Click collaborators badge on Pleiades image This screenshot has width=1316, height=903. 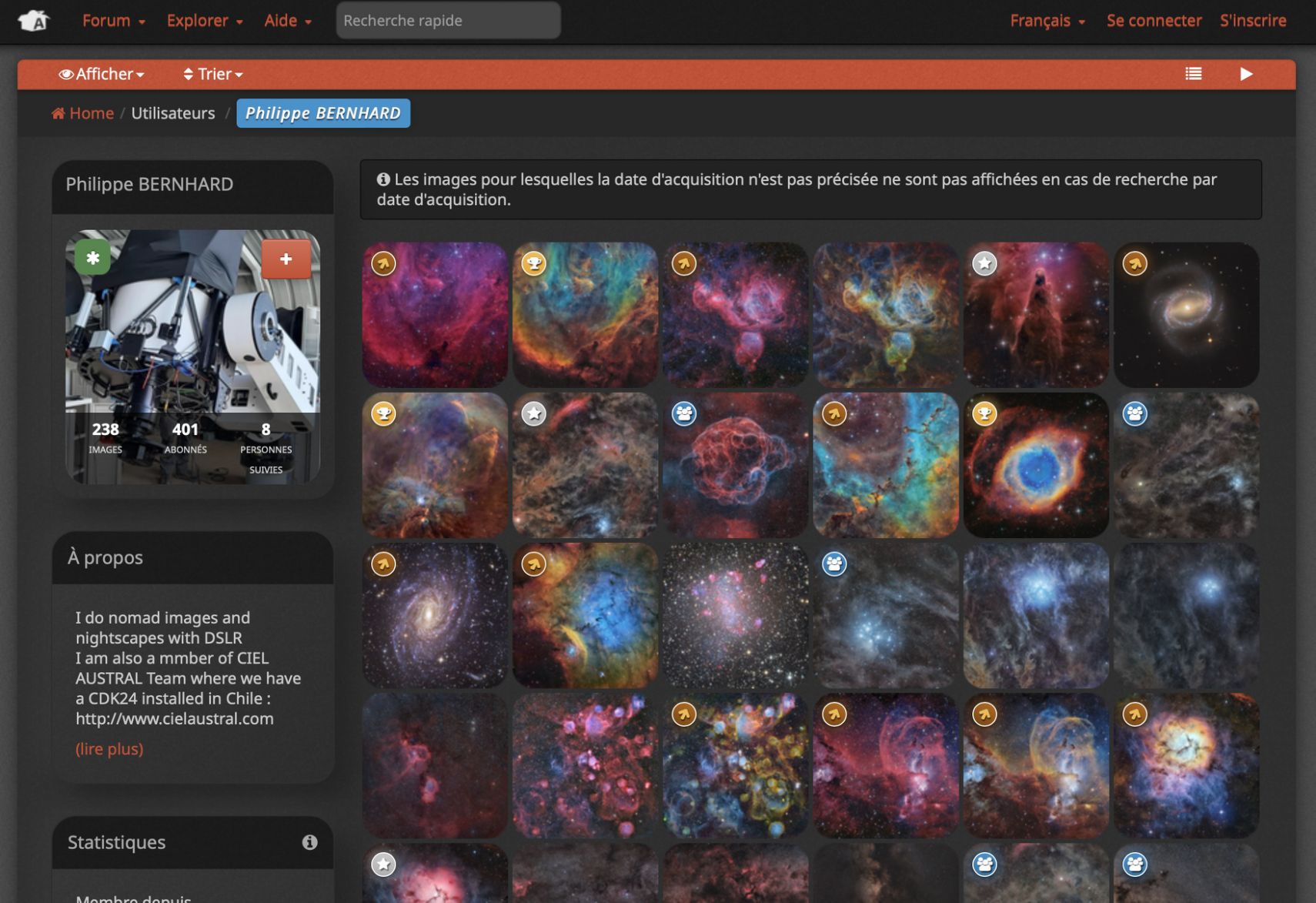[833, 564]
